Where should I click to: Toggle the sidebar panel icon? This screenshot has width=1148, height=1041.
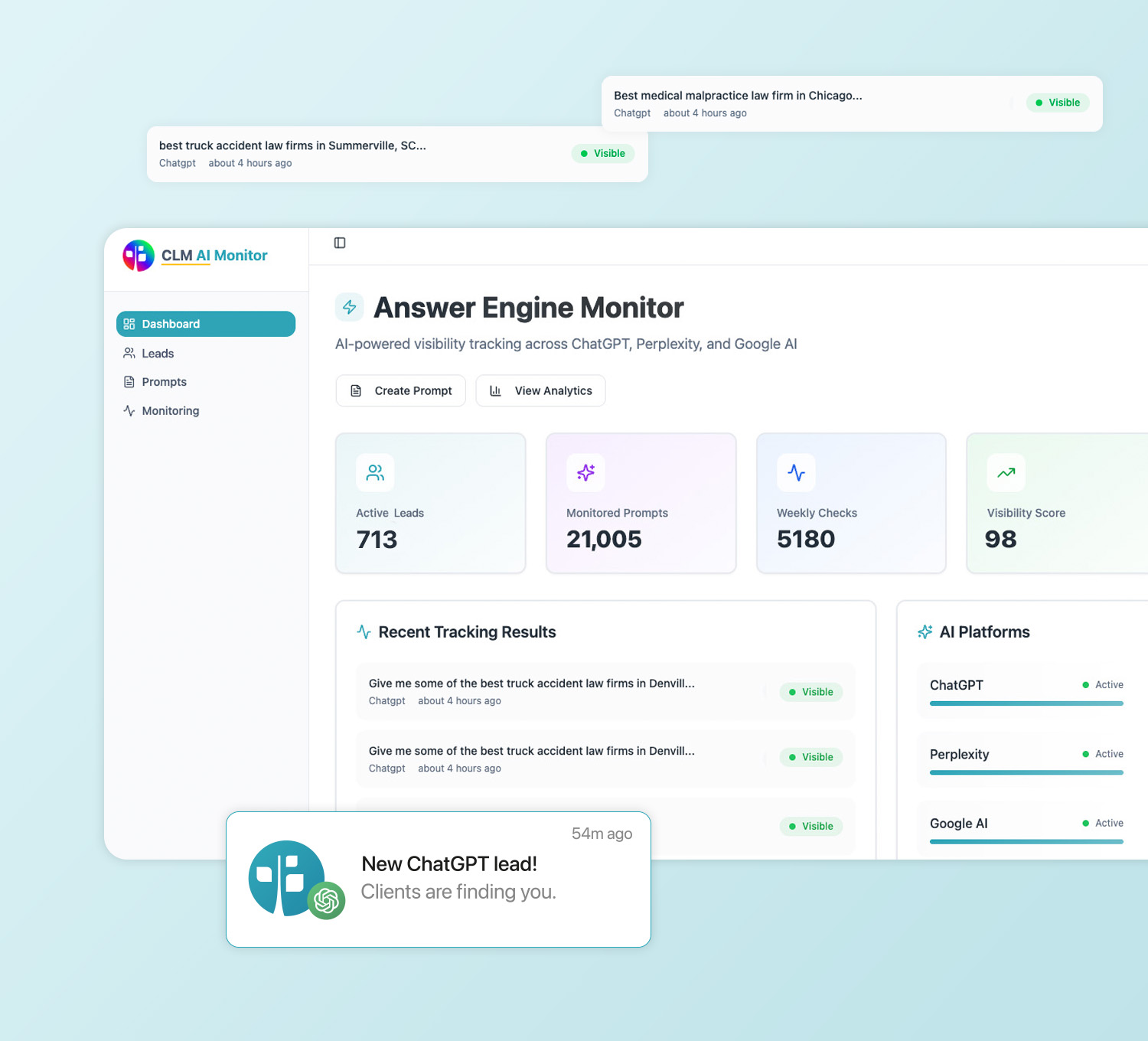[340, 243]
